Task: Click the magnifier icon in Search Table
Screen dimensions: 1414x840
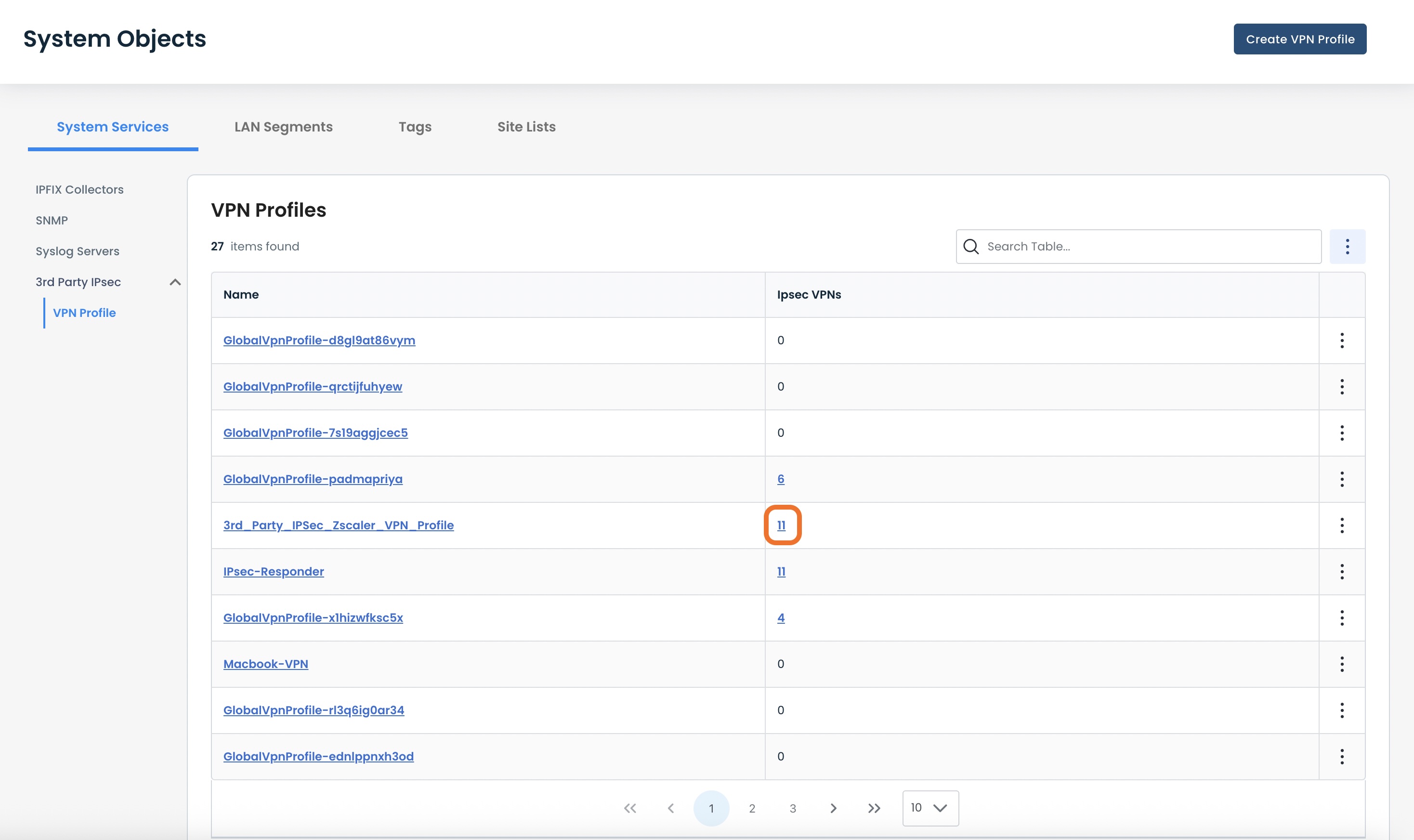Action: [971, 246]
